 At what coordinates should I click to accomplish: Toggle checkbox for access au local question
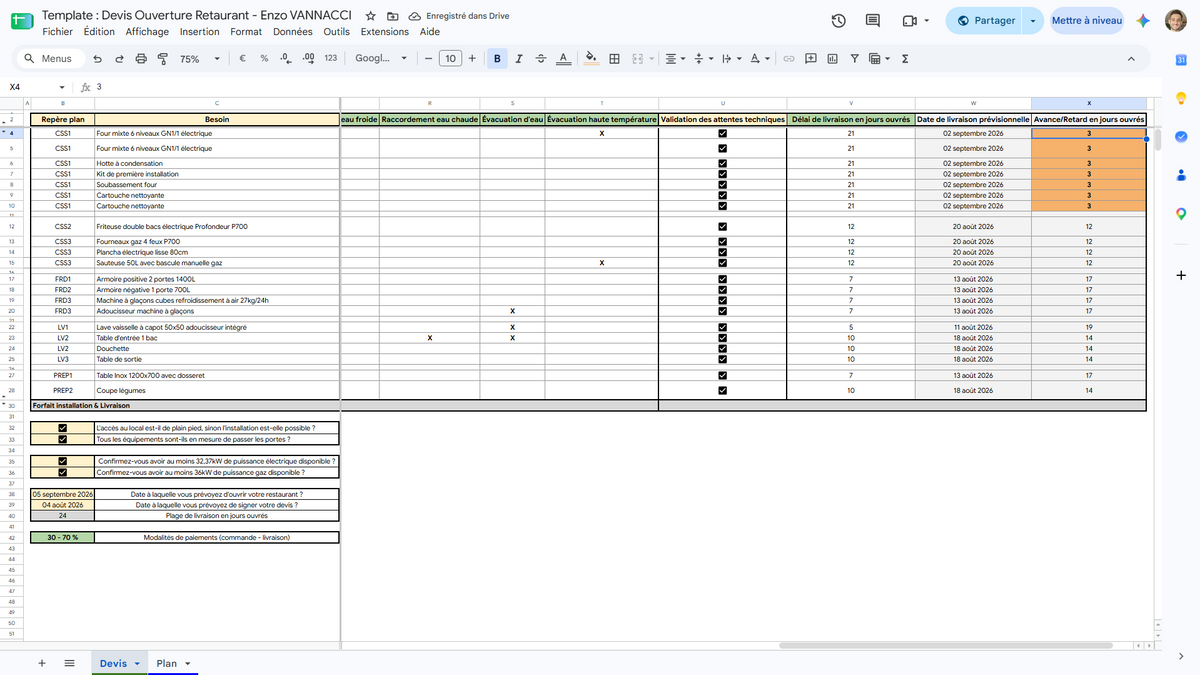(x=62, y=428)
